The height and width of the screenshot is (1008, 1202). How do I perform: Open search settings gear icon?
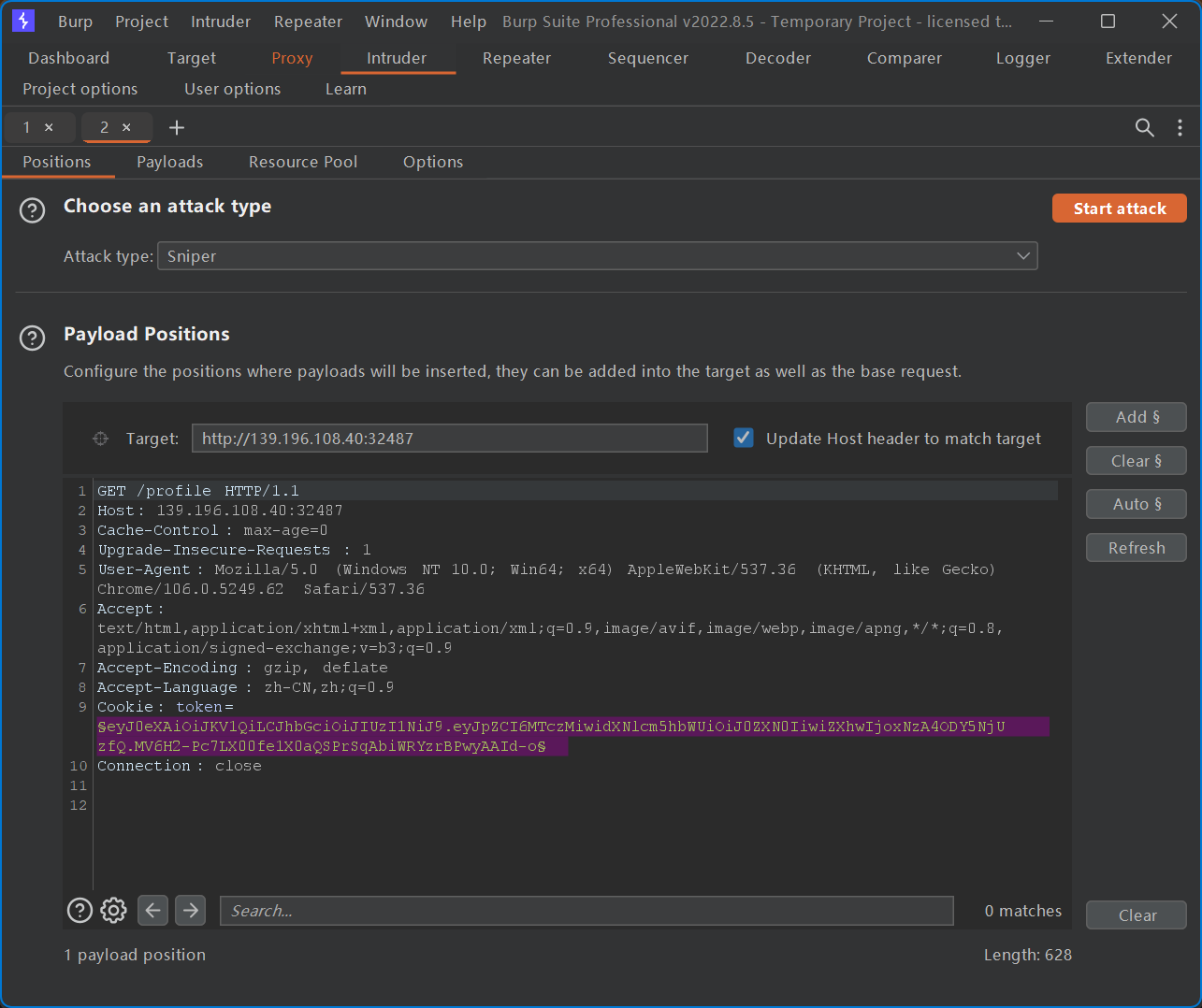click(113, 910)
